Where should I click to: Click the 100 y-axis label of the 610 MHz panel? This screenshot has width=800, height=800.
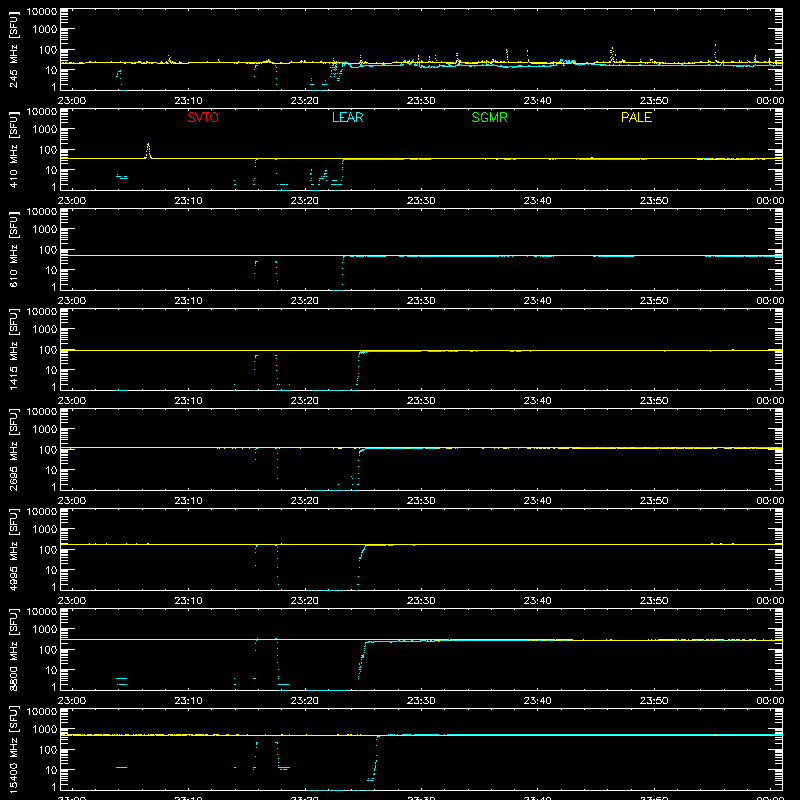(47, 250)
